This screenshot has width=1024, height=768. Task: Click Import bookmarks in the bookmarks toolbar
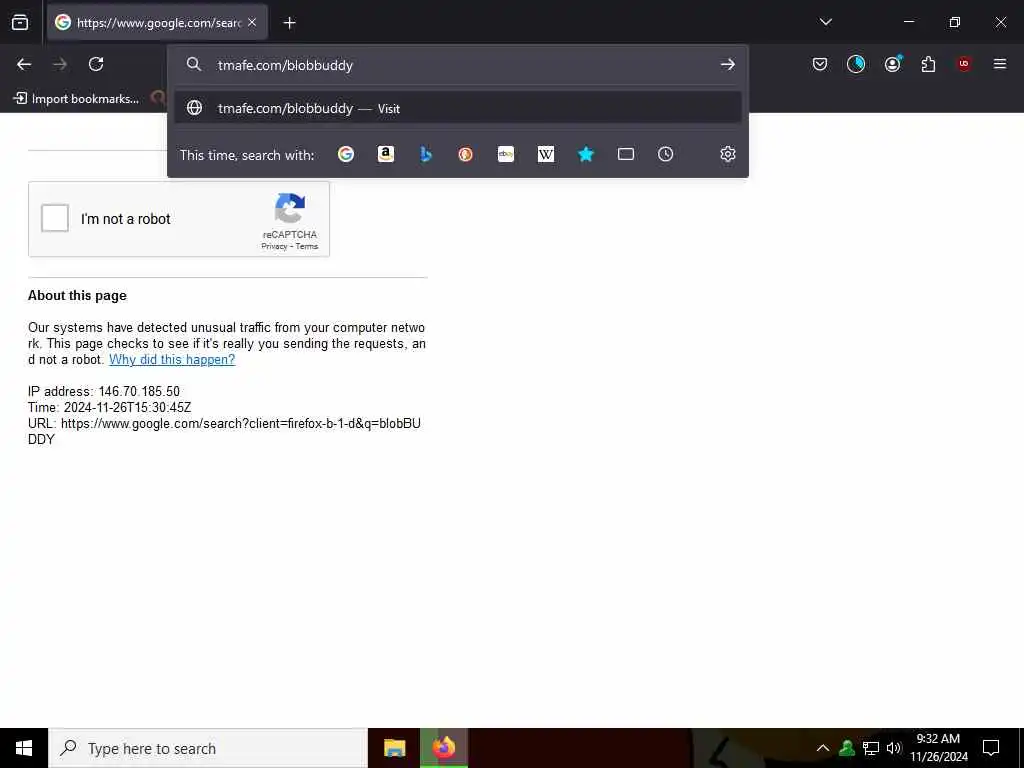76,99
